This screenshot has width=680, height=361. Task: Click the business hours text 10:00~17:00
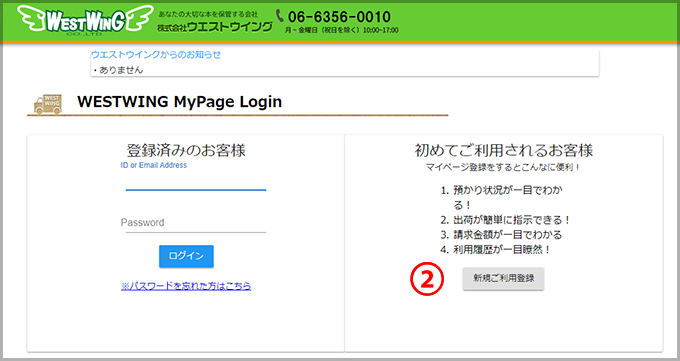click(381, 30)
